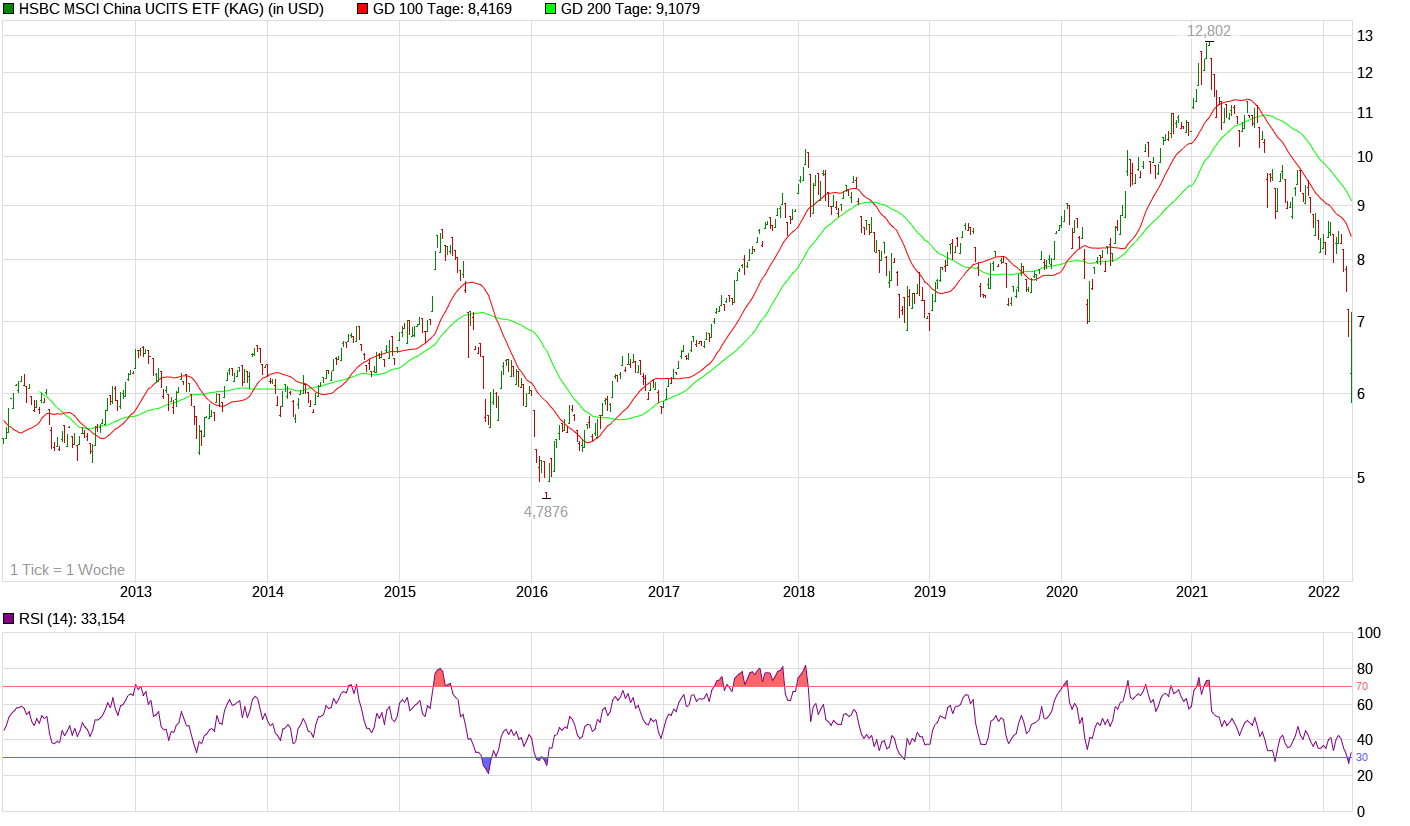Click the 2016 year axis label
This screenshot has width=1410, height=826.
pos(532,591)
